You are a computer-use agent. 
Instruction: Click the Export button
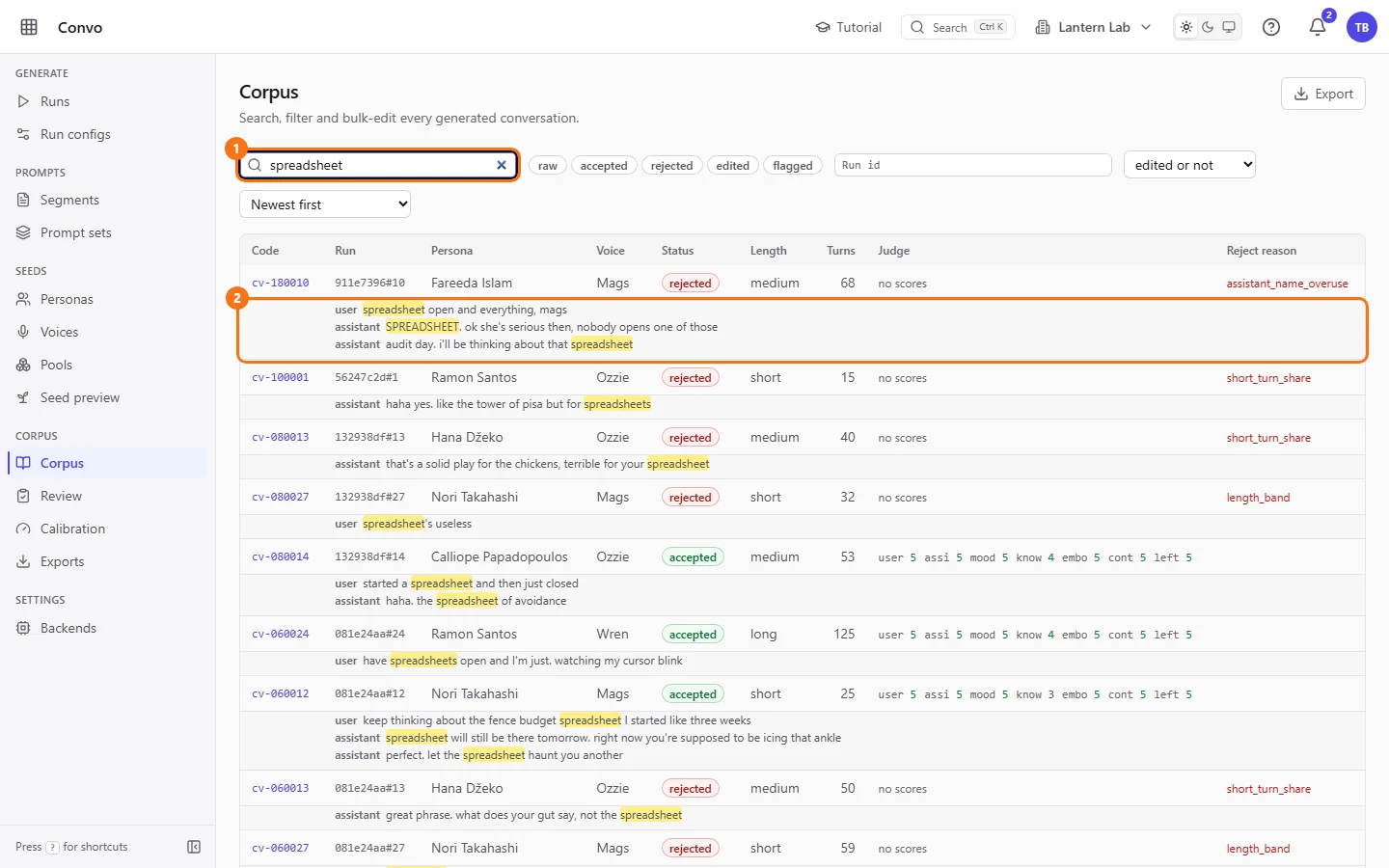[x=1323, y=94]
